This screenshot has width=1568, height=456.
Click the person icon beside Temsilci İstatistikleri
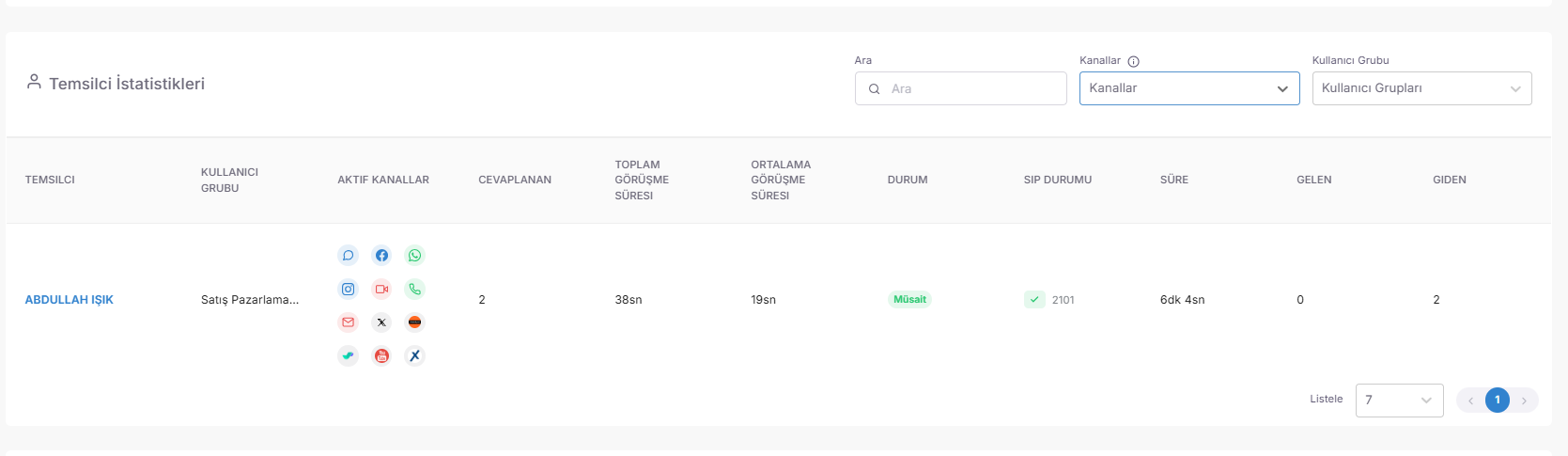click(34, 82)
